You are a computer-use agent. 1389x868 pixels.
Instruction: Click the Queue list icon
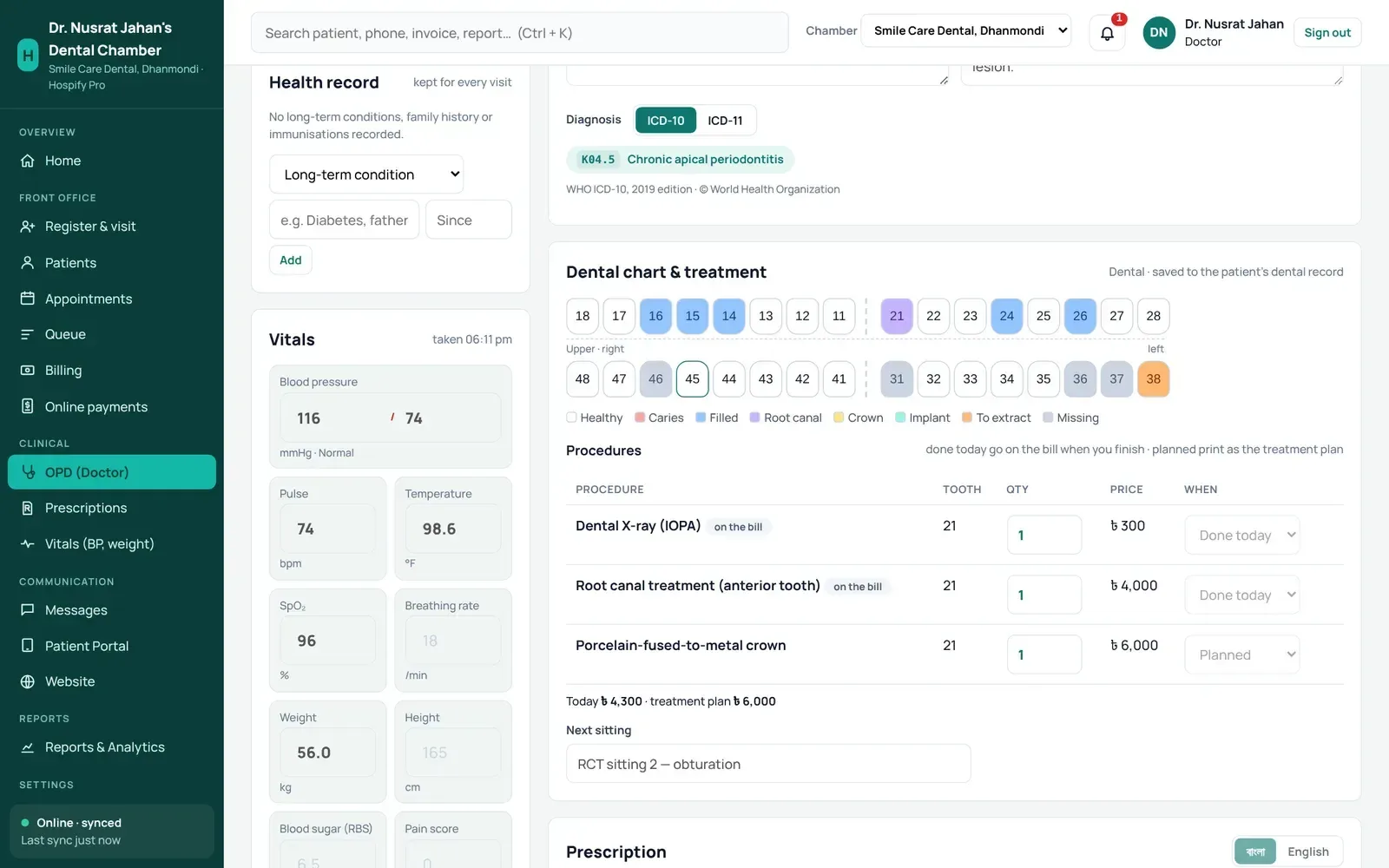[x=28, y=334]
